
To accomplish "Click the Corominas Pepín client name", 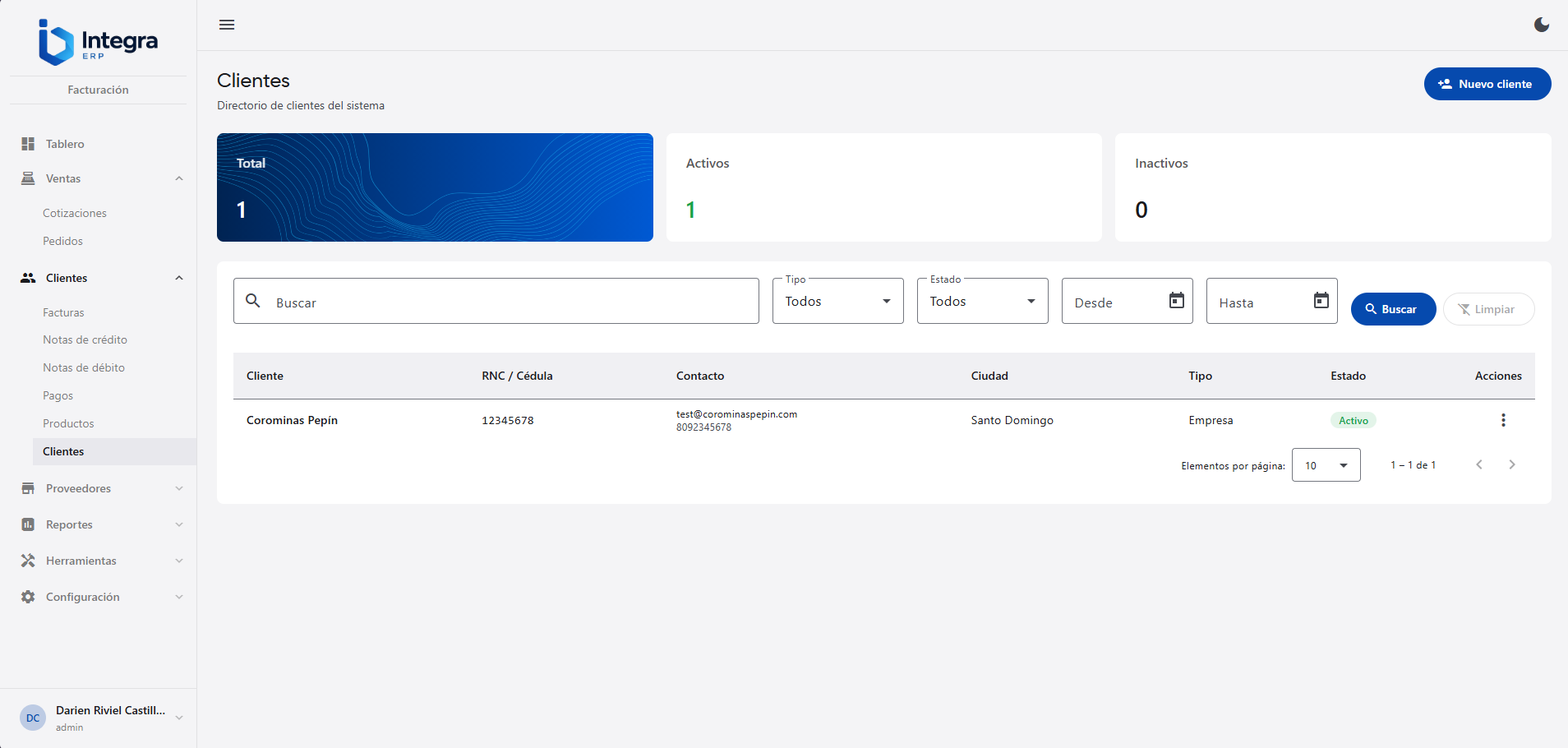I will (x=292, y=420).
